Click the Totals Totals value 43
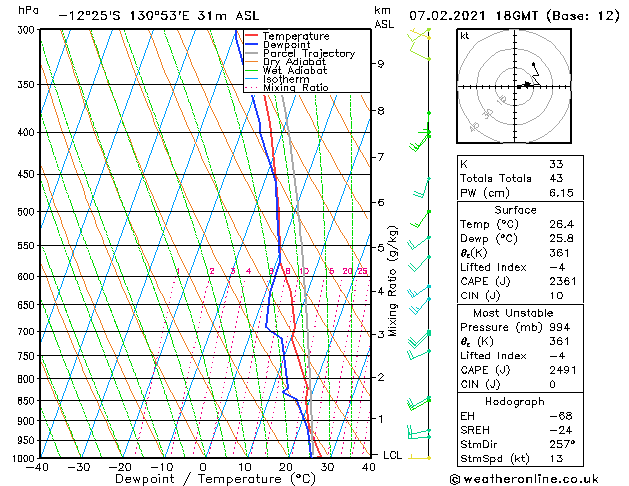Screen dimensions: 629x486 tap(556, 178)
